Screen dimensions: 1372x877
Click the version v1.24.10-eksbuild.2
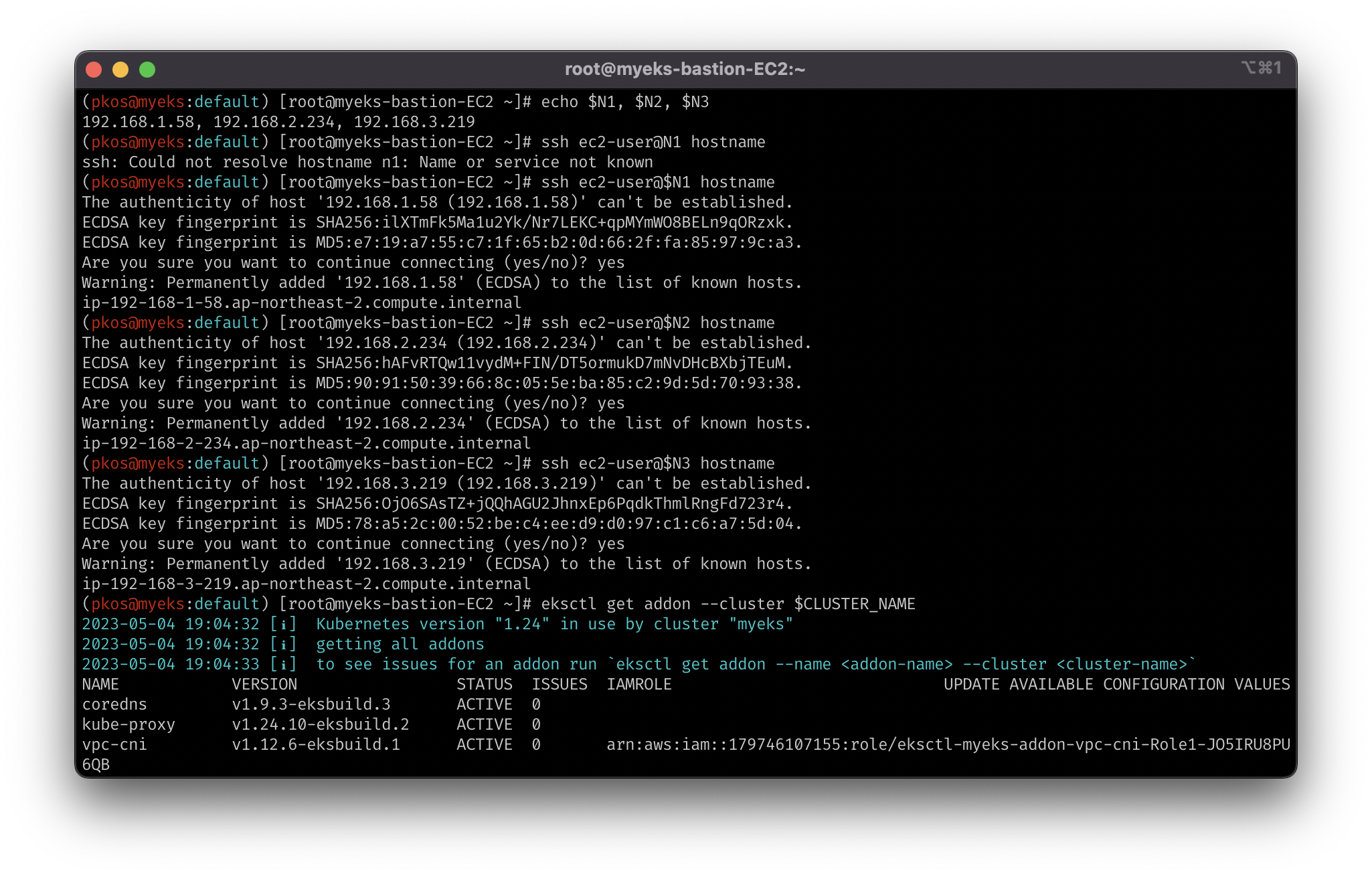click(x=321, y=724)
